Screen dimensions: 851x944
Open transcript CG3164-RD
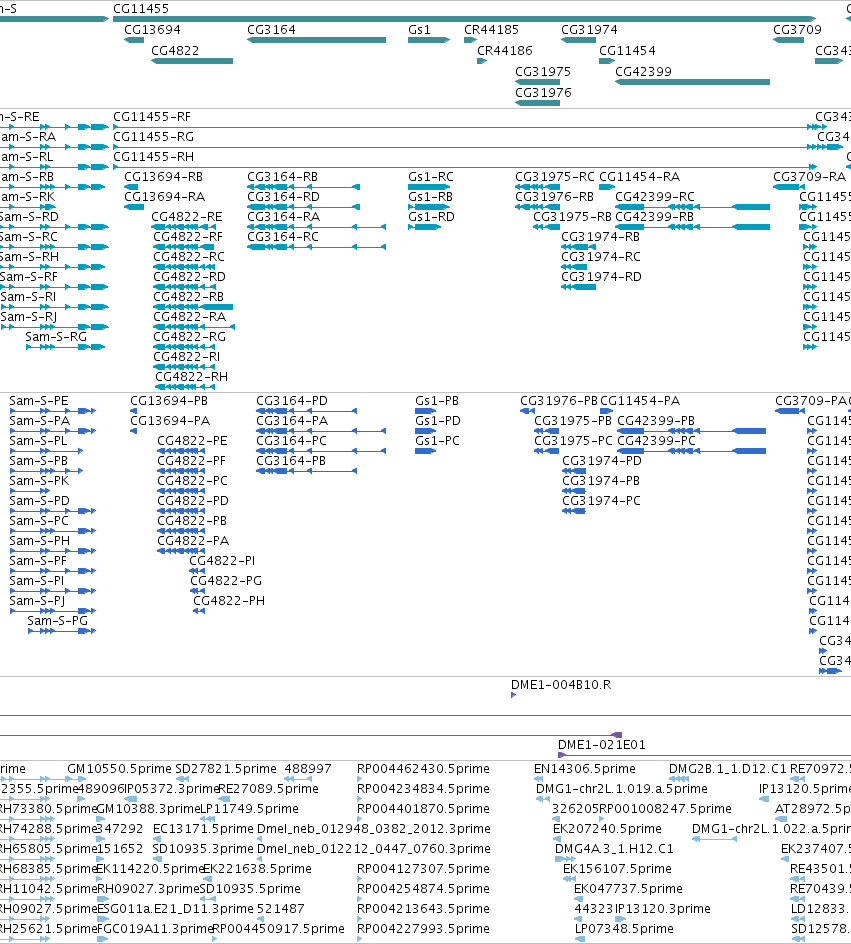(x=283, y=196)
